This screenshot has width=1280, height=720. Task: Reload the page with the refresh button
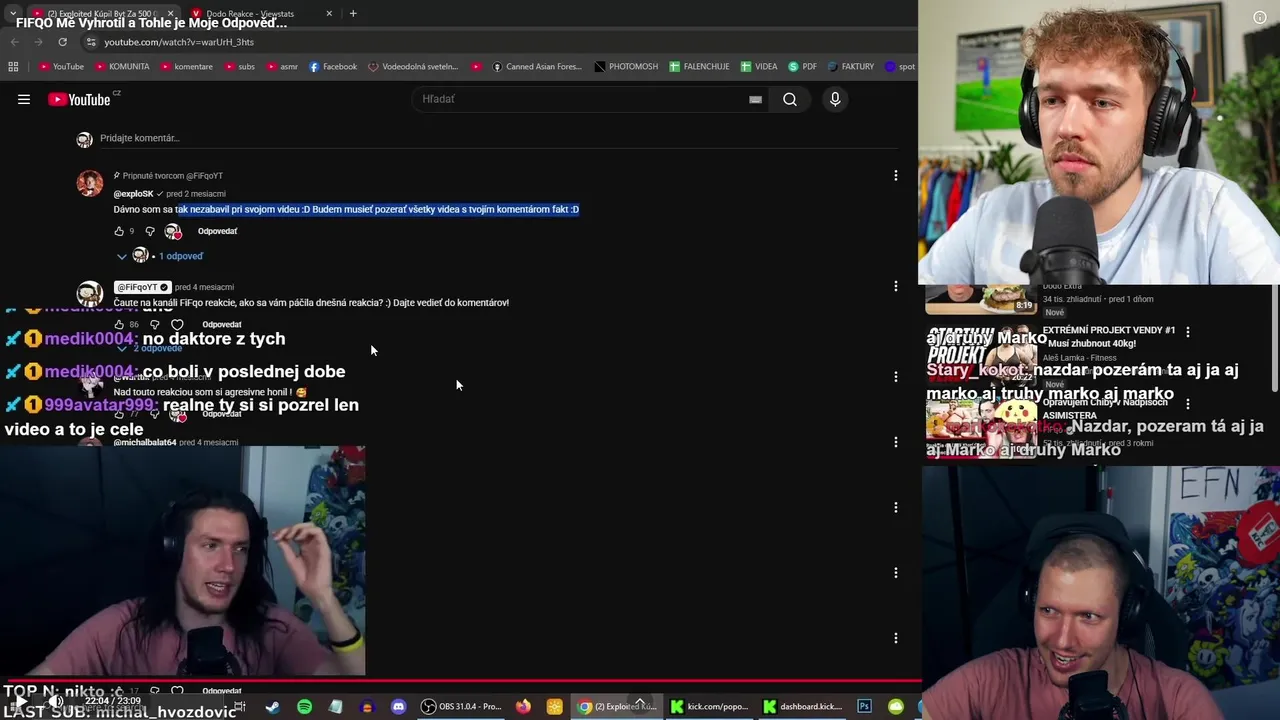[62, 42]
